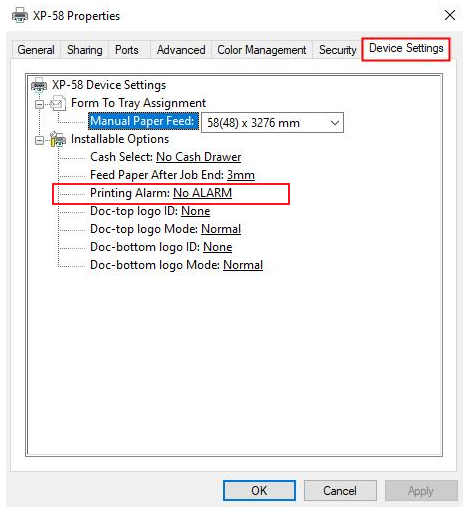Click the Form To Tray Assignment envelope icon
This screenshot has width=473, height=509.
pyautogui.click(x=58, y=103)
